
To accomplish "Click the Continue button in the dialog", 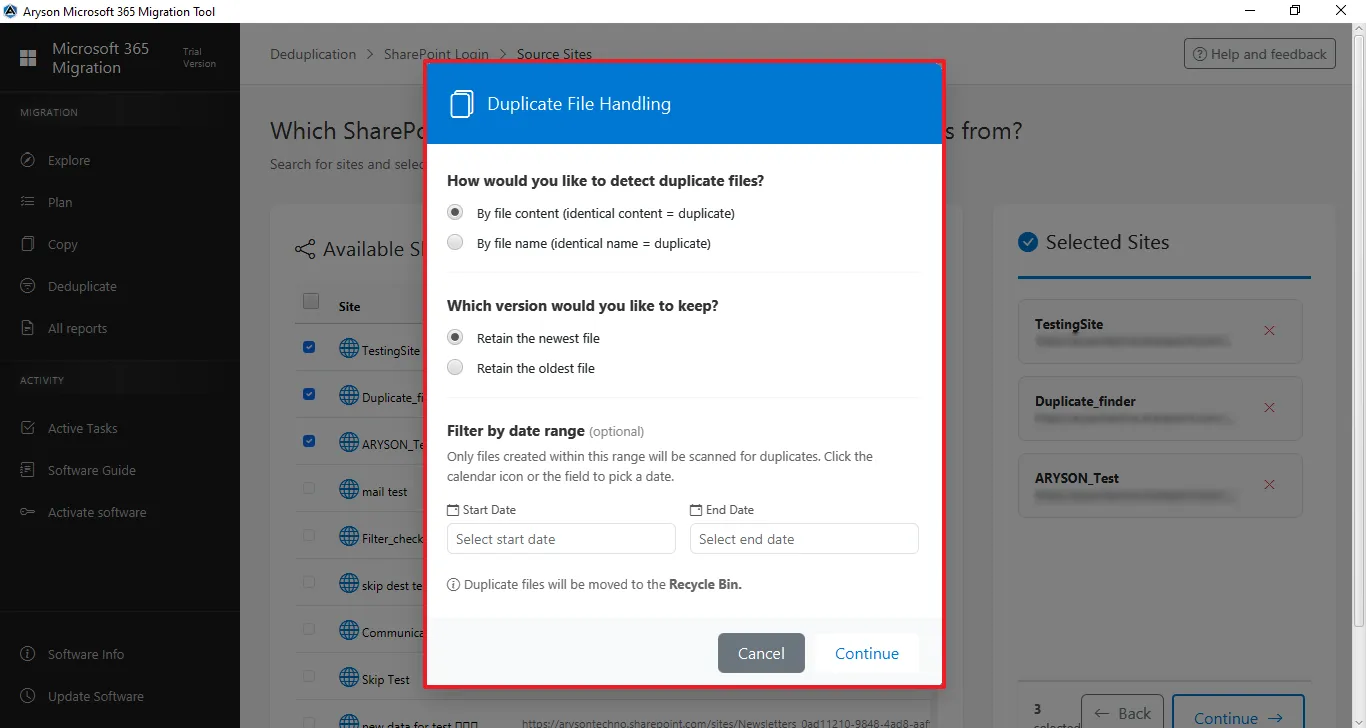I will coord(866,652).
